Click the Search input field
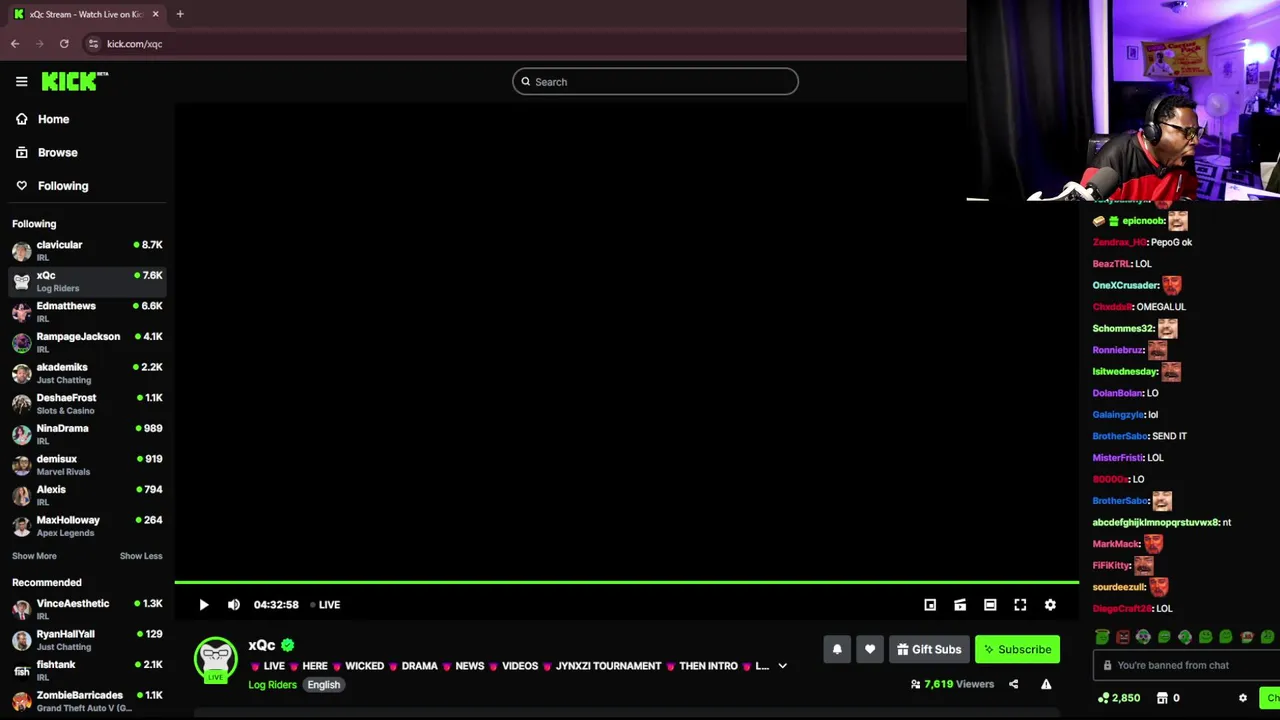 [x=655, y=82]
